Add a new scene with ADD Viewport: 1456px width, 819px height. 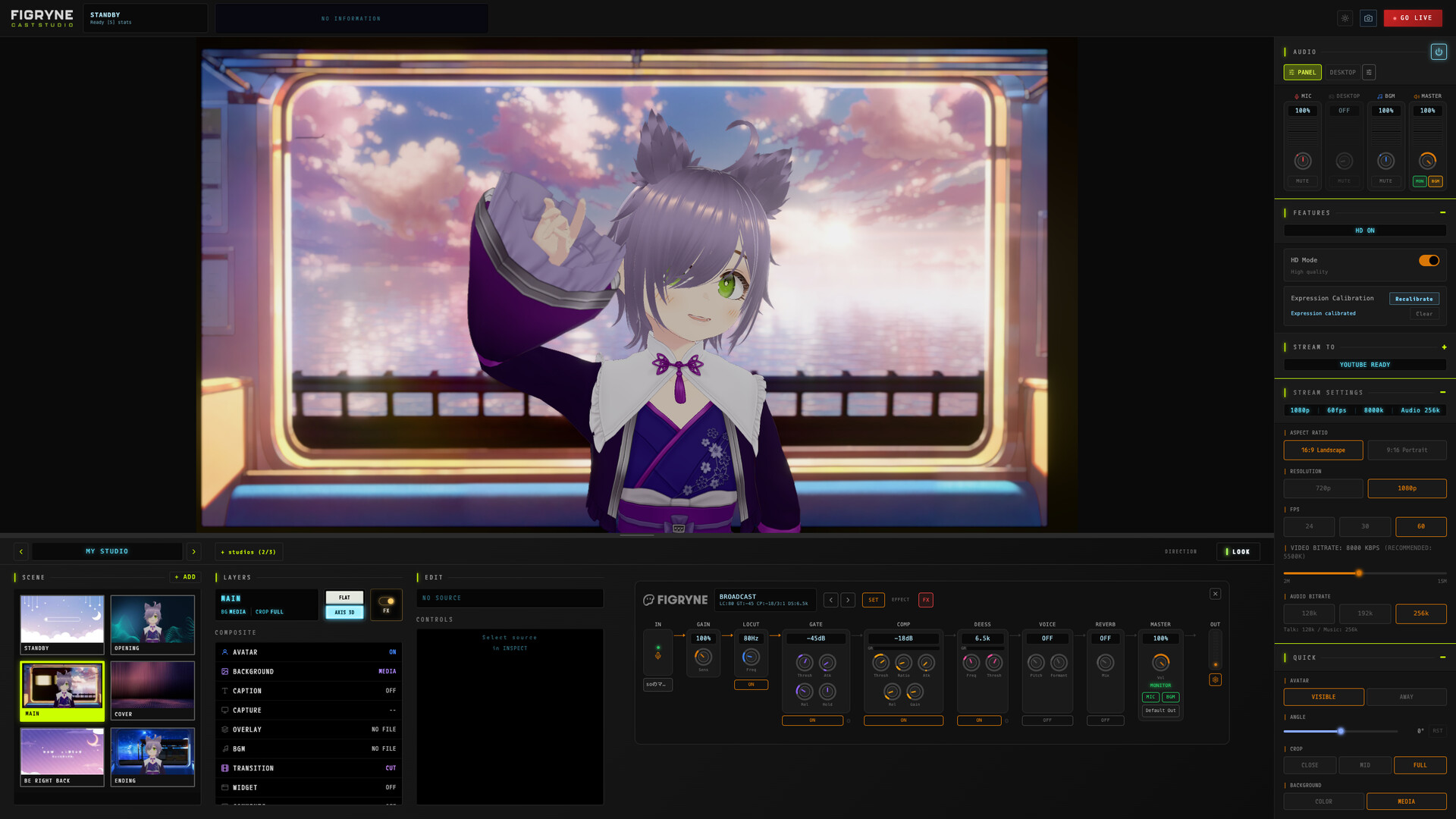[x=185, y=577]
